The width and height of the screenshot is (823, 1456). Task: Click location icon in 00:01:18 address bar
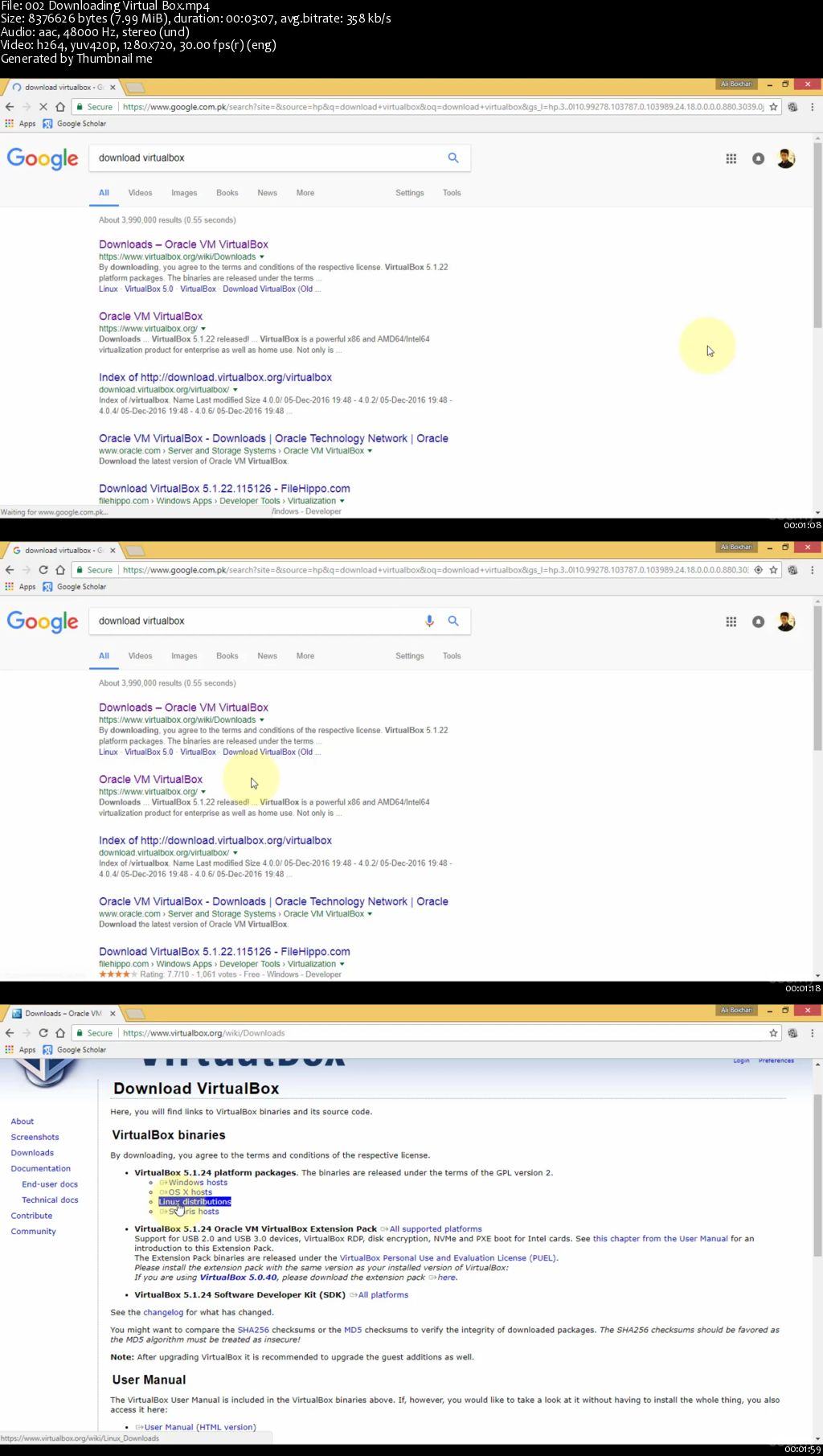[758, 569]
